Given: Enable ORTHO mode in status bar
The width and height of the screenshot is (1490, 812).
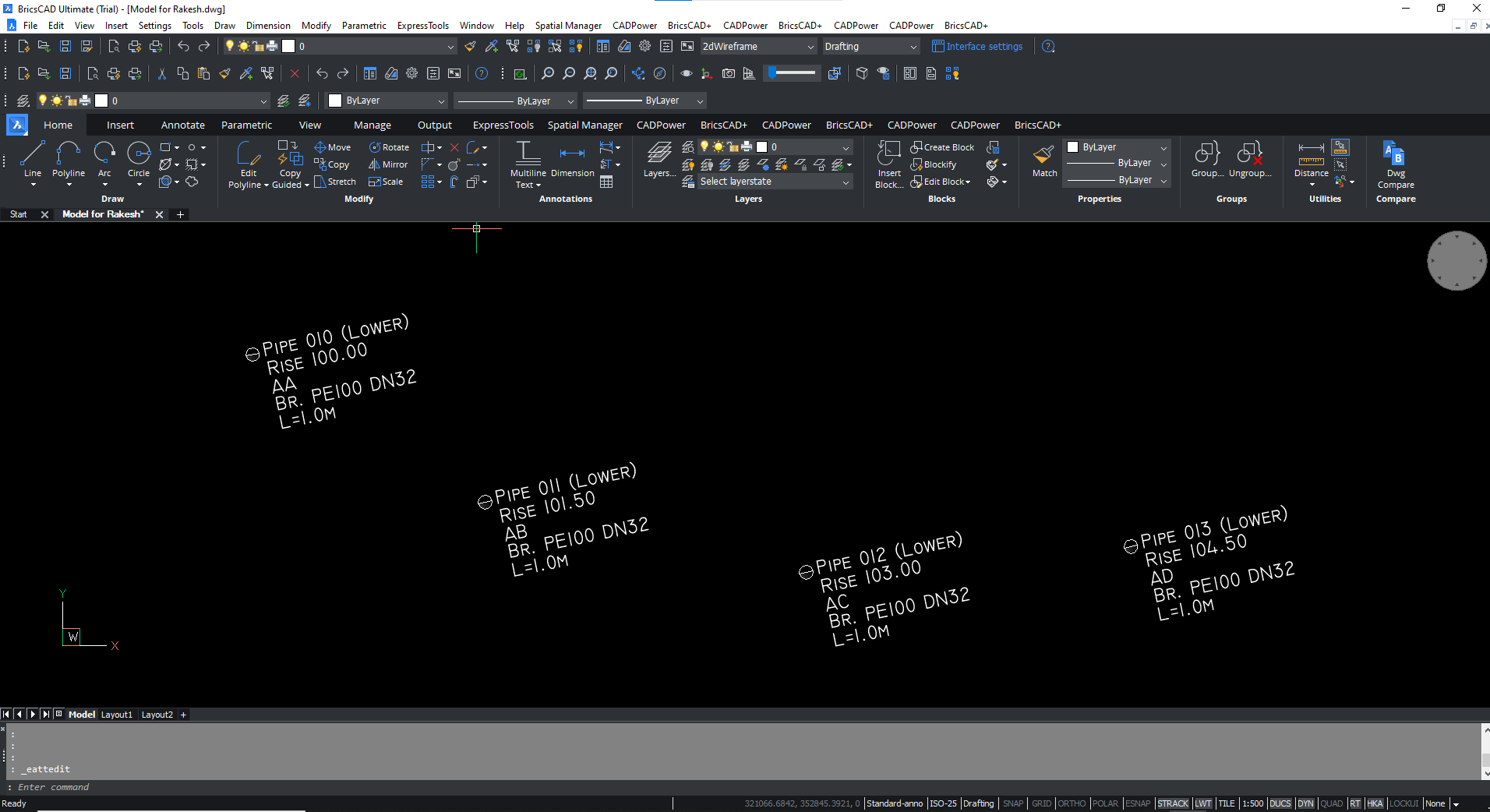Looking at the screenshot, I should (1072, 803).
